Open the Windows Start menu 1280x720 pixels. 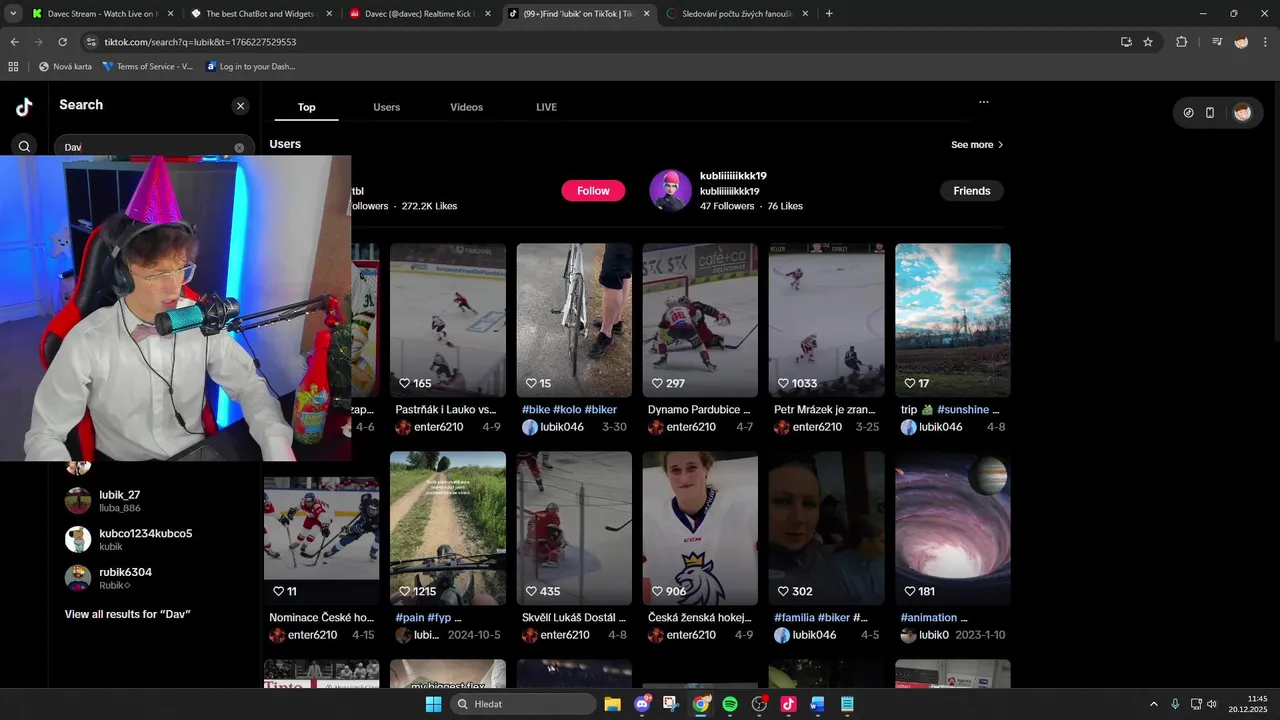tap(433, 704)
